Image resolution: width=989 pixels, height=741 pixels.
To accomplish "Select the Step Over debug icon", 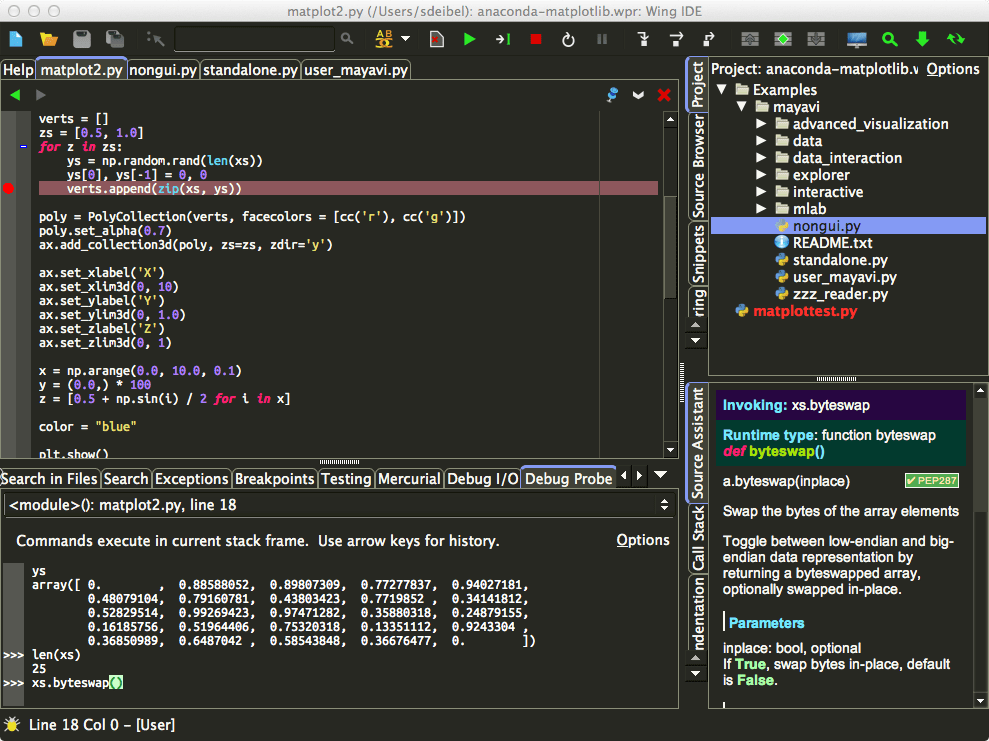I will [x=676, y=39].
